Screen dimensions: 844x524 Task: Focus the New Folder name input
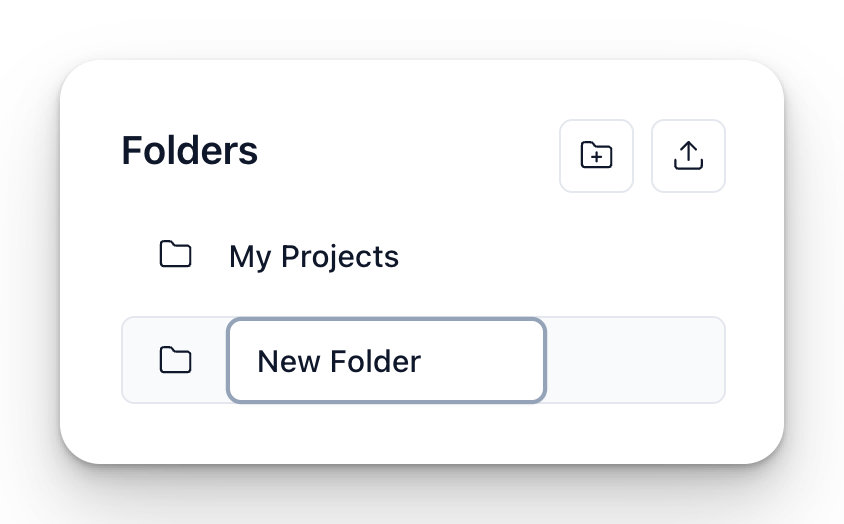point(386,360)
